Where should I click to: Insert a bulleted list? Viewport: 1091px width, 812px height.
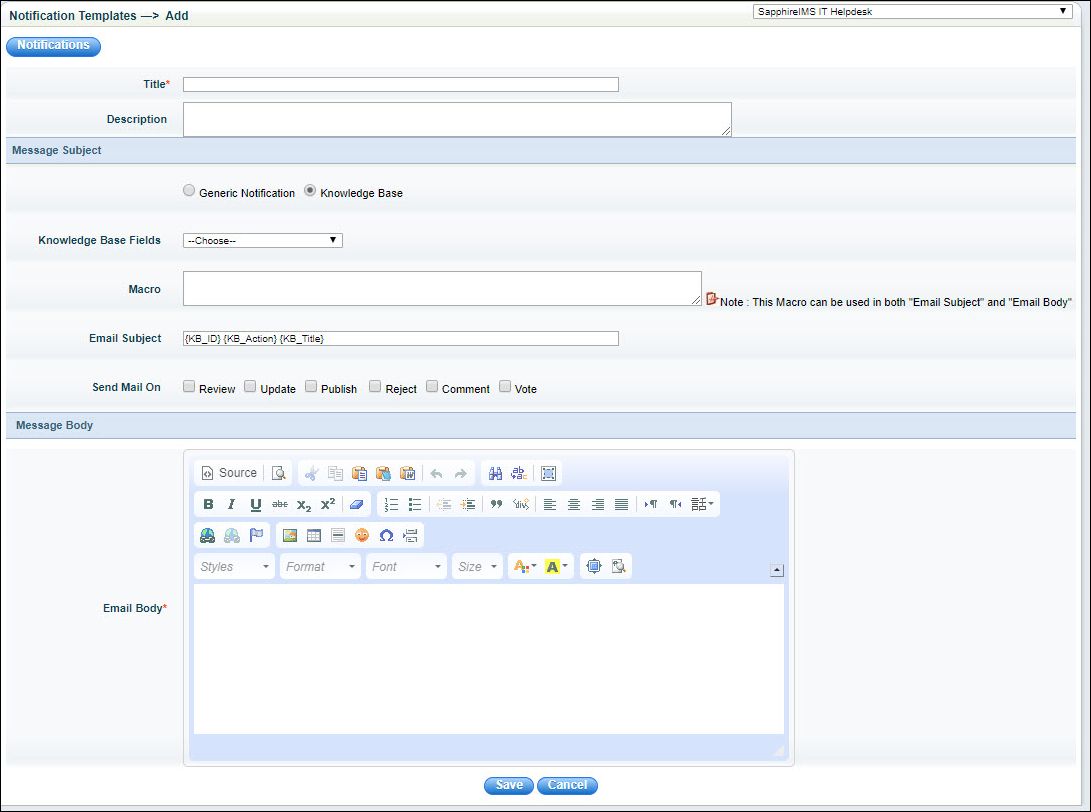pyautogui.click(x=415, y=504)
